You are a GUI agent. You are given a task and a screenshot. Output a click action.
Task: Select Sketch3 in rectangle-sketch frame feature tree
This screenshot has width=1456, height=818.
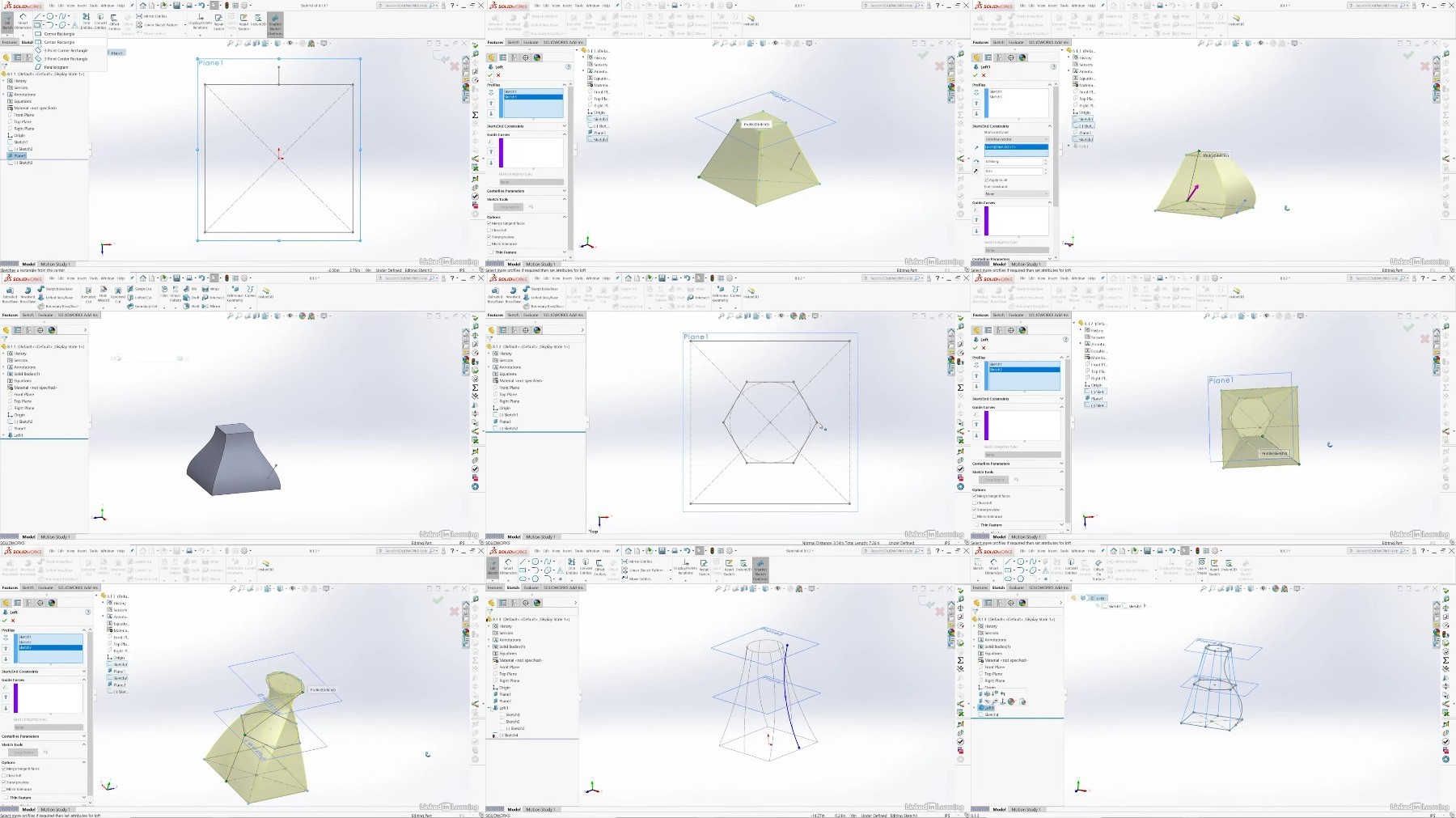pos(22,163)
